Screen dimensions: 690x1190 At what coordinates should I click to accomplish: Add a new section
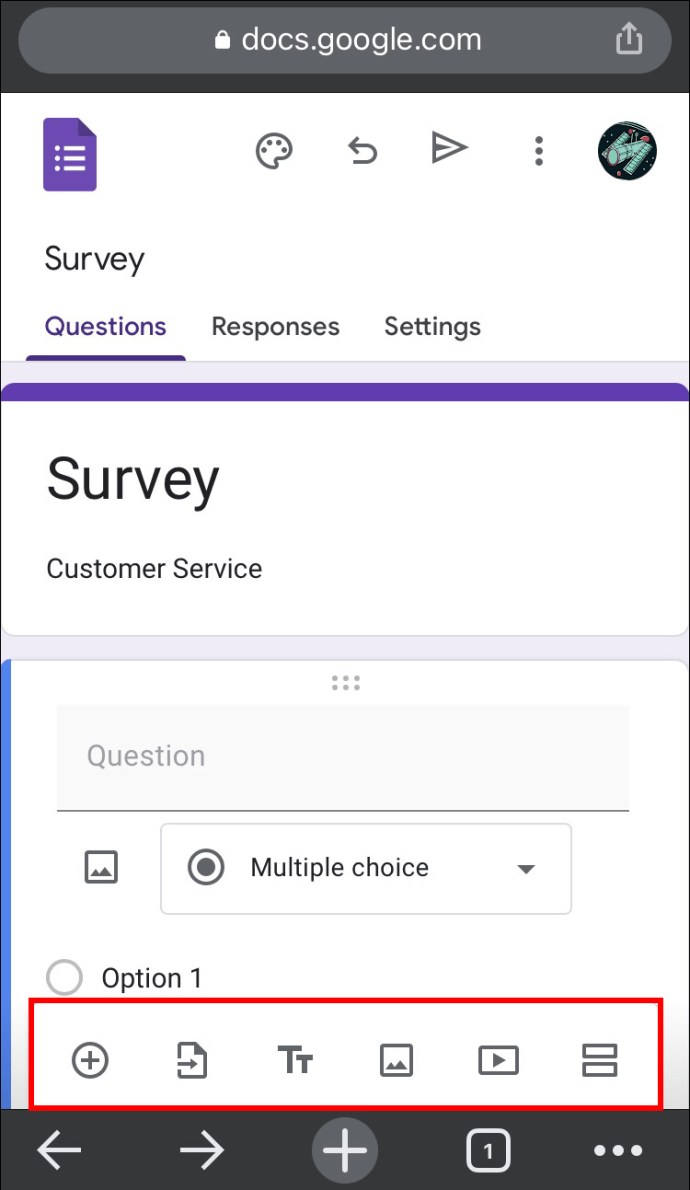pyautogui.click(x=600, y=1060)
